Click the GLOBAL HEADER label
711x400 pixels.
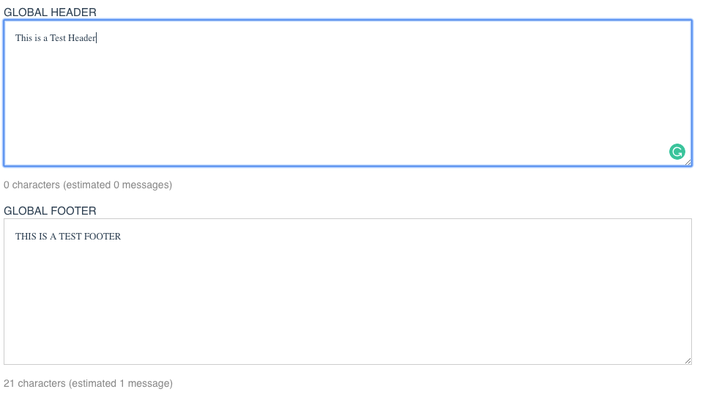(x=50, y=12)
